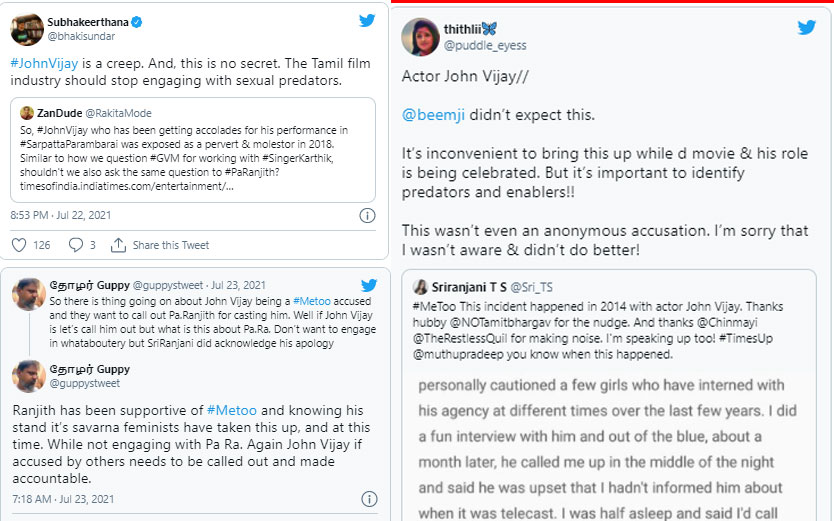The image size is (834, 521).
Task: Open quoted Sriranjani T S tweet
Action: click(608, 395)
